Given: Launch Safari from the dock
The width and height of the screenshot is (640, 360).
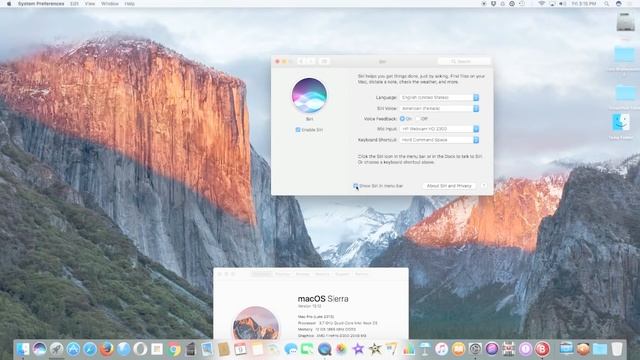Looking at the screenshot, I should pos(90,349).
